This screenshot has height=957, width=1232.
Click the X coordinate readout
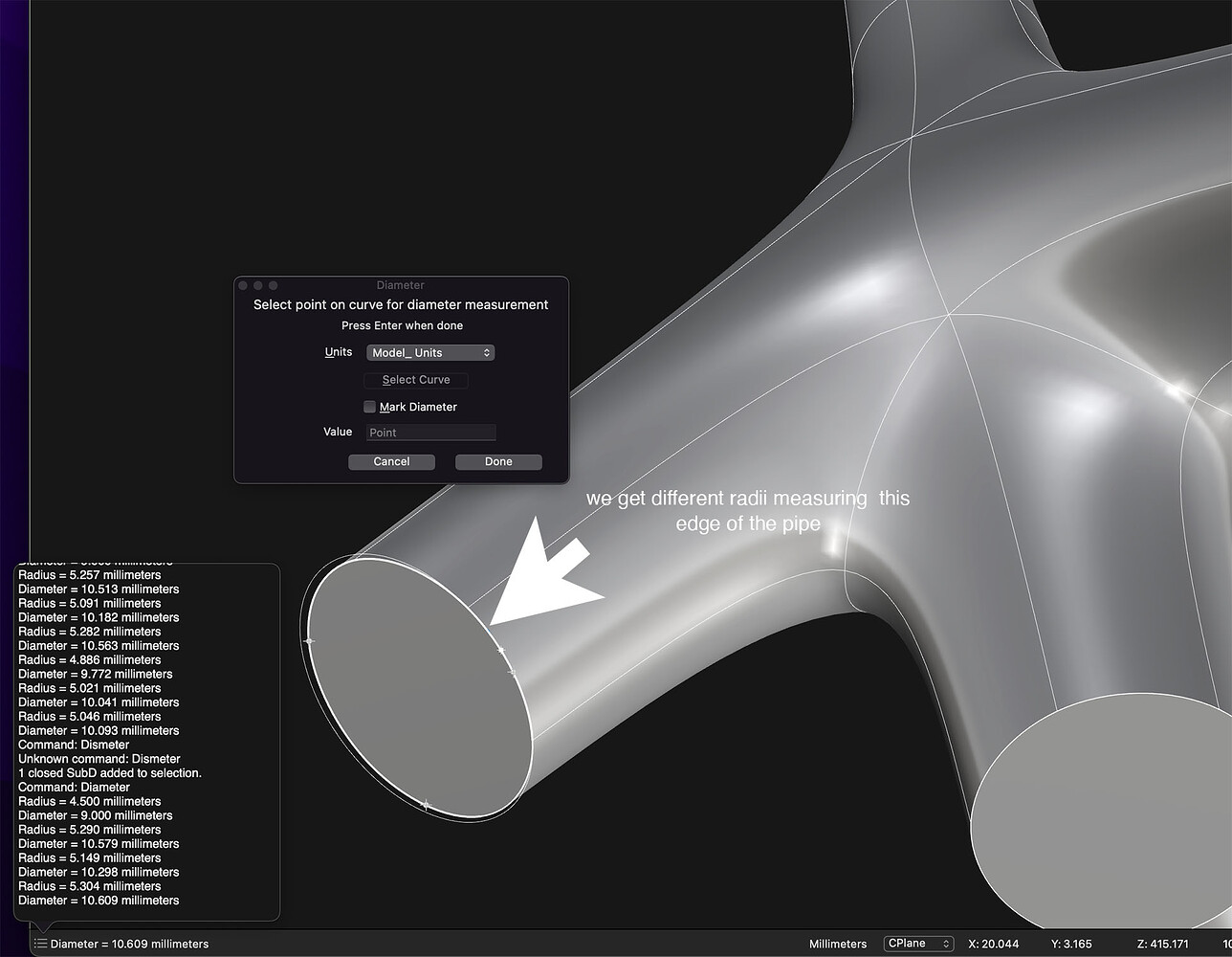click(x=994, y=943)
